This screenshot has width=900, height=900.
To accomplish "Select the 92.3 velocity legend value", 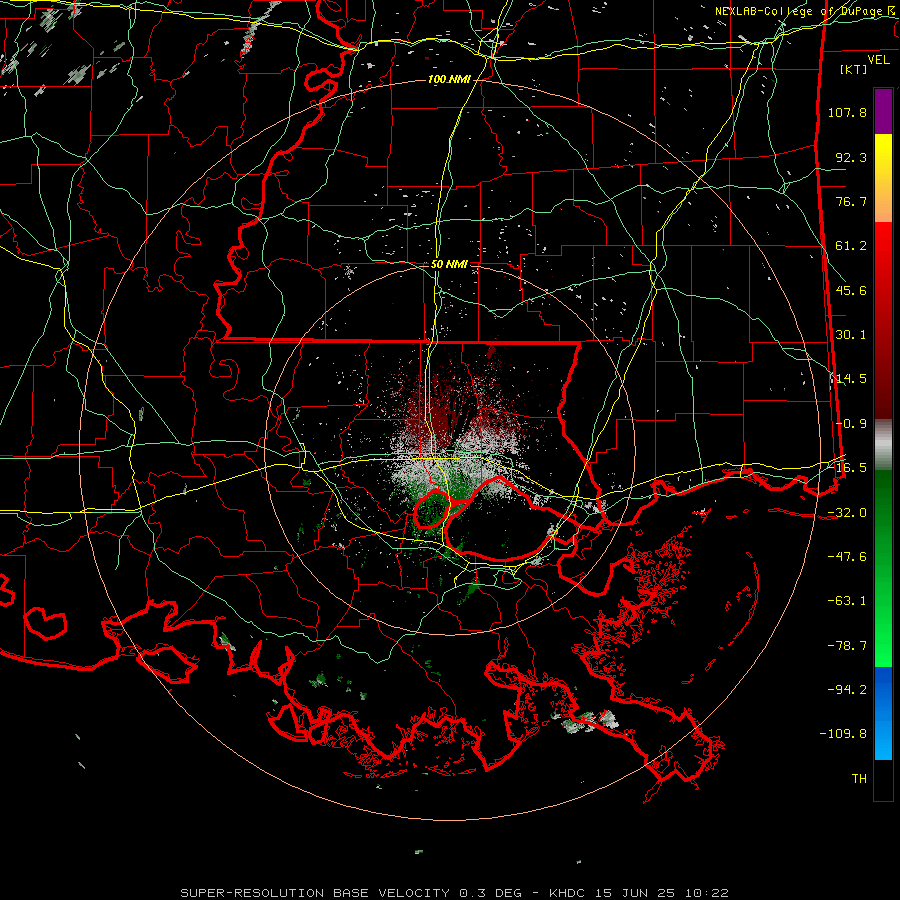I will (851, 157).
